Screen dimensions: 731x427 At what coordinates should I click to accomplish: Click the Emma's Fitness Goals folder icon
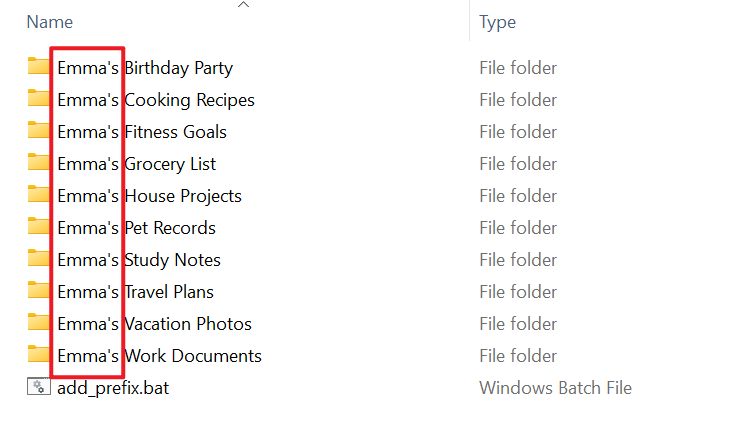38,132
